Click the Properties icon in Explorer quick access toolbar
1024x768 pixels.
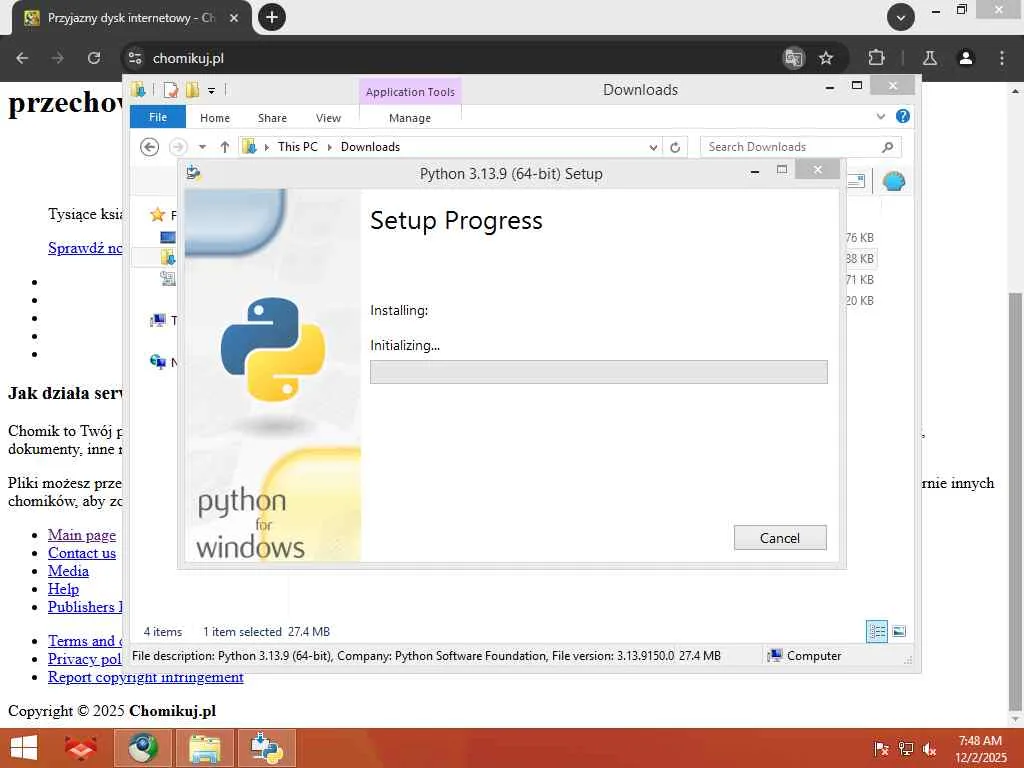[x=170, y=89]
